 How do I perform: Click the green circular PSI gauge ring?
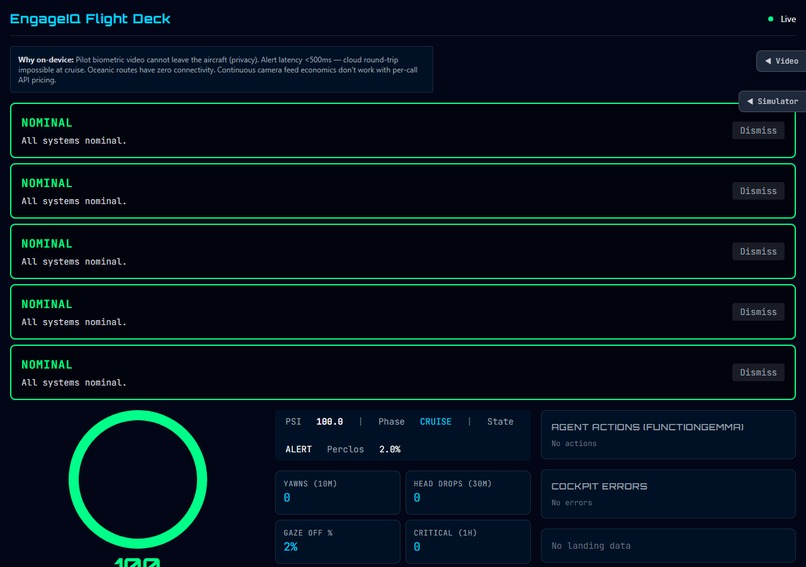[x=138, y=480]
